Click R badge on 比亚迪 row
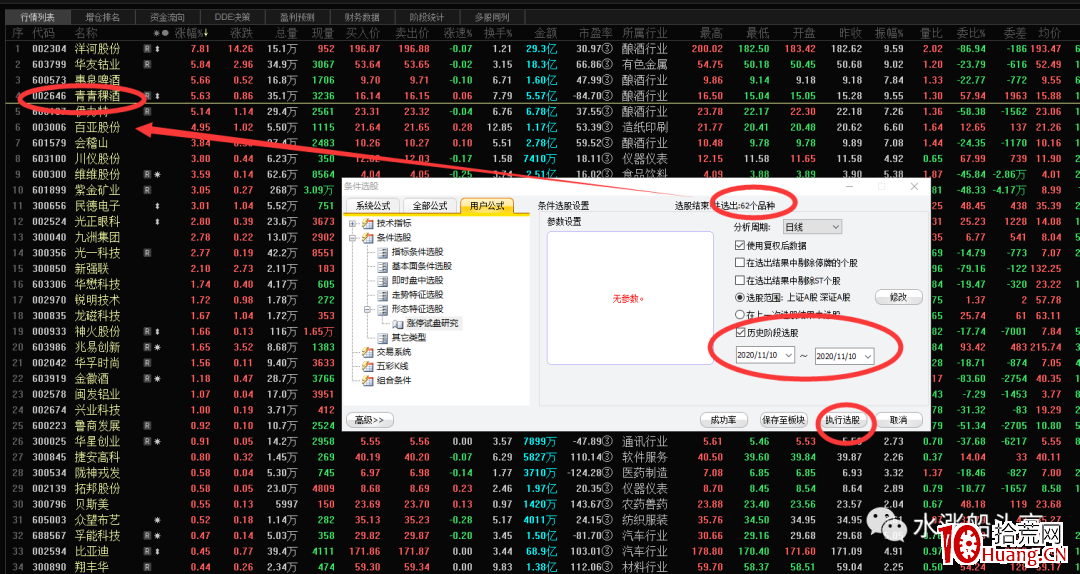 point(147,551)
